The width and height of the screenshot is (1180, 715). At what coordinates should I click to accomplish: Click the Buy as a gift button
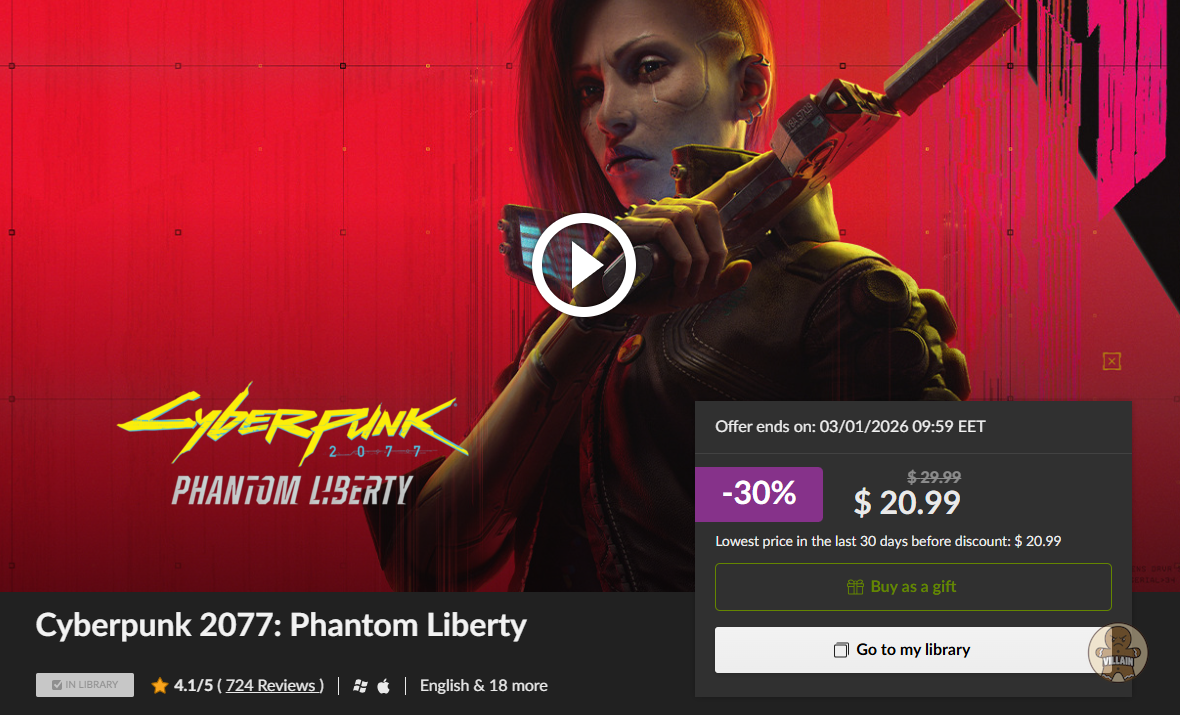click(913, 587)
